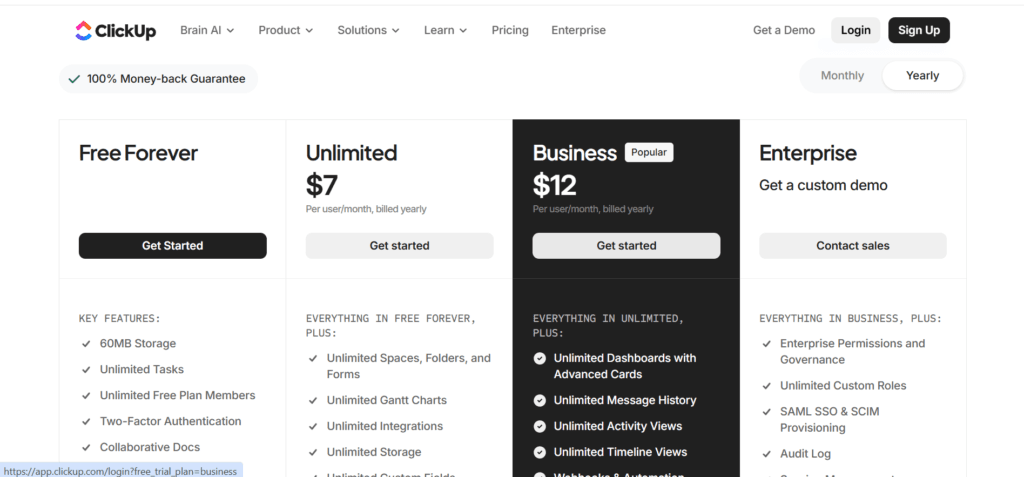Click checkmark beside Collaborative Docs
Screen dimensions: 1024x477
(86, 448)
